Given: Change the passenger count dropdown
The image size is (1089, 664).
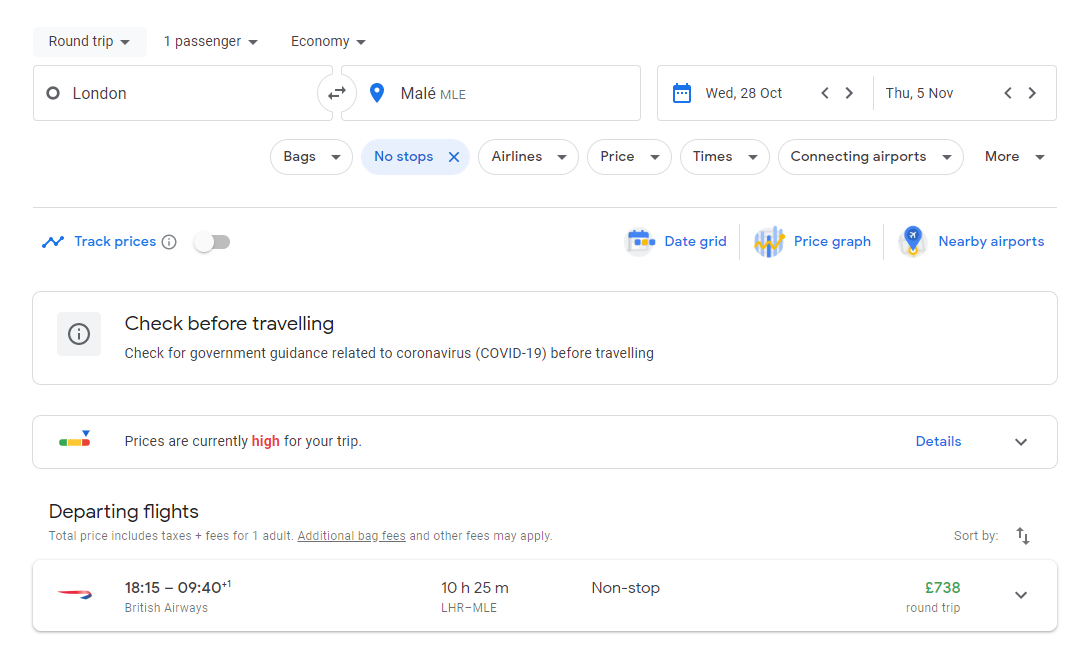Looking at the screenshot, I should point(211,42).
